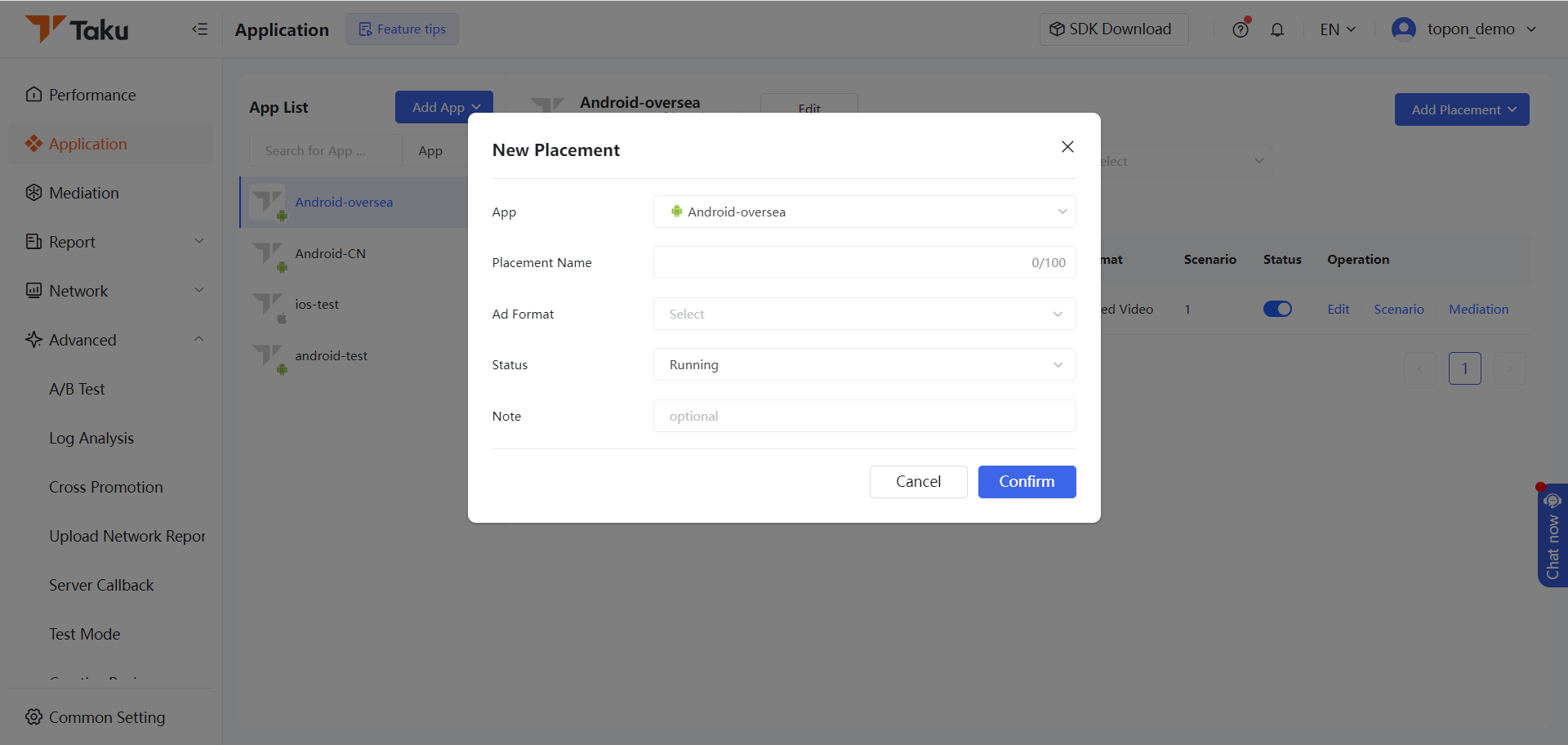Click the topon_demo user avatar
This screenshot has width=1568, height=745.
point(1403,29)
